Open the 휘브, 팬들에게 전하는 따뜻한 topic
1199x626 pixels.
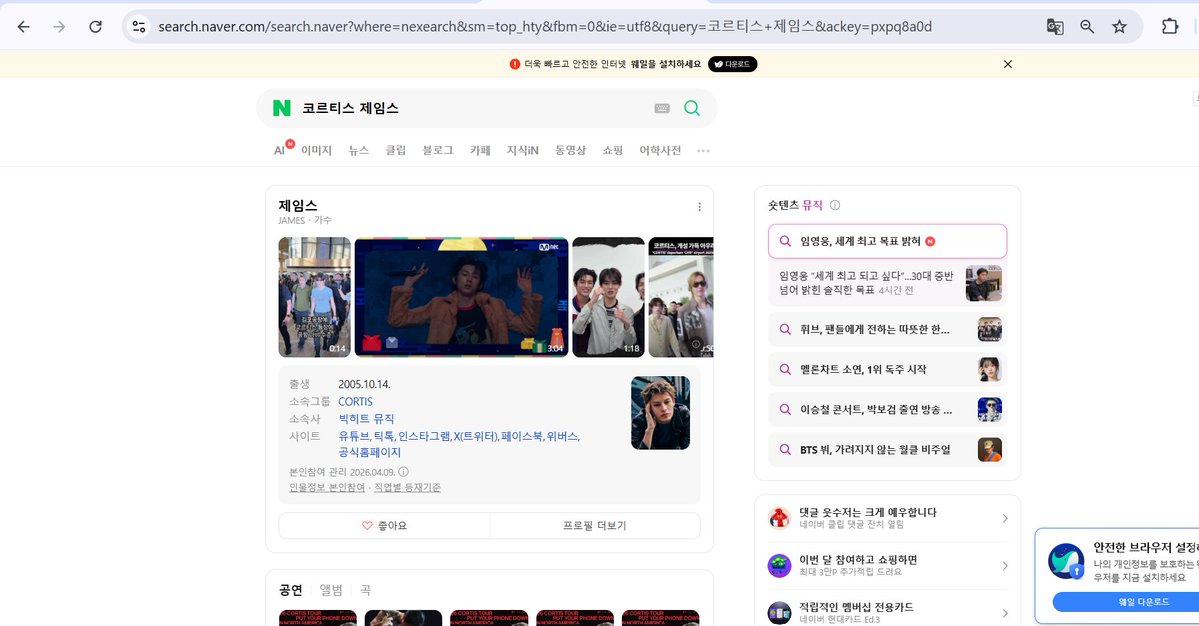click(887, 329)
